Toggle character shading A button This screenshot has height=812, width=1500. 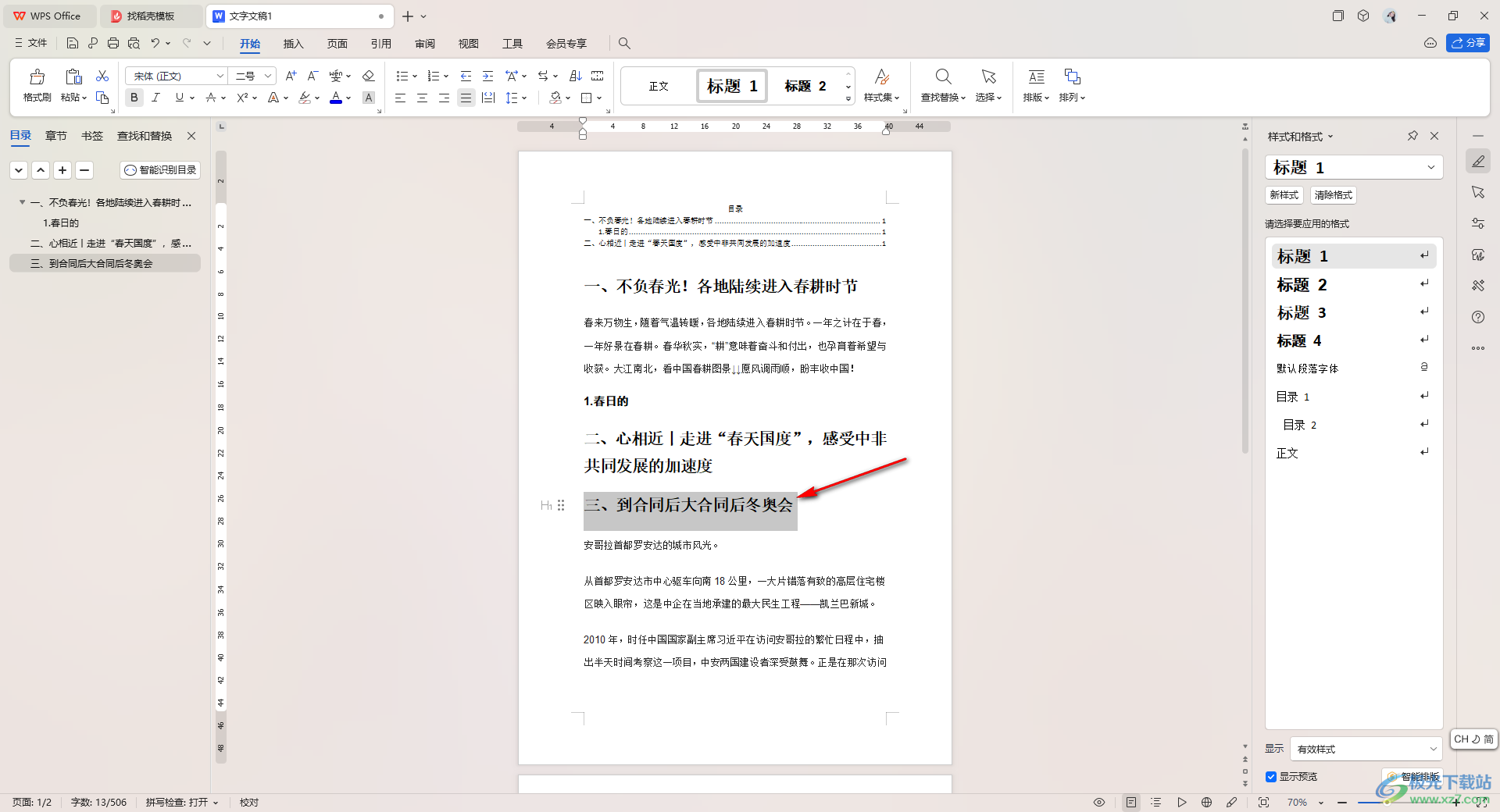369,98
